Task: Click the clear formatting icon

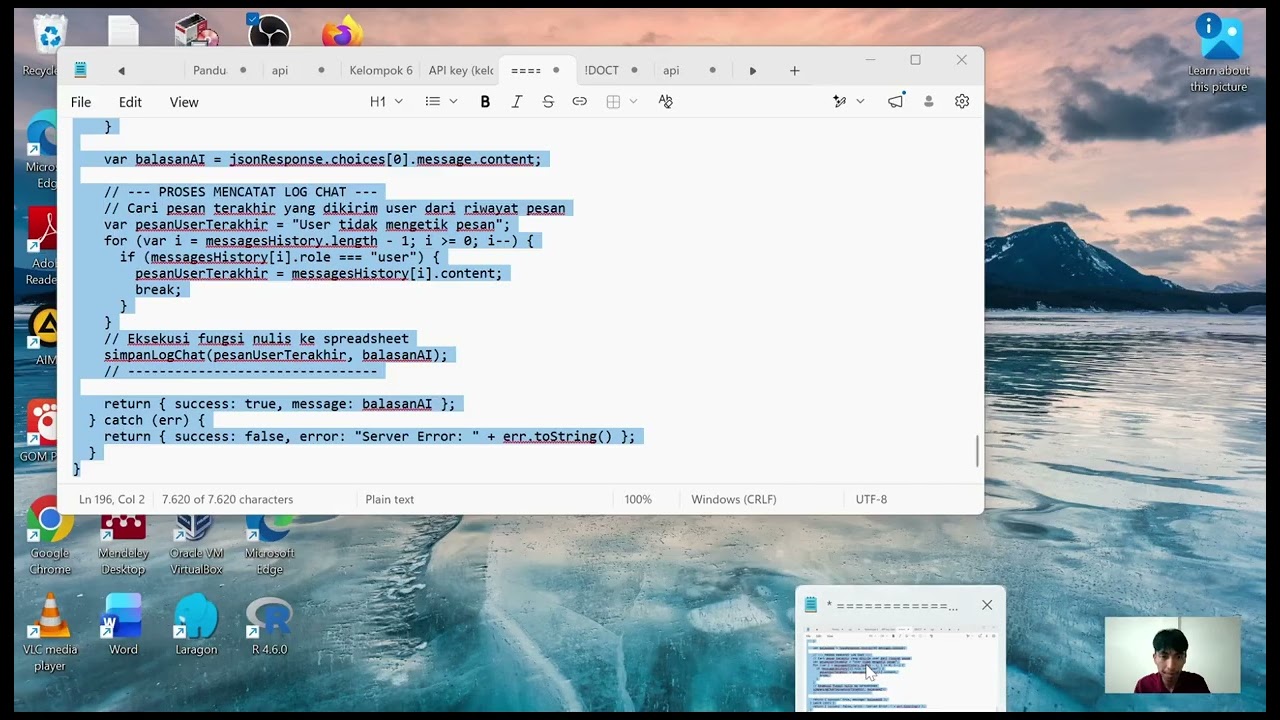Action: point(665,102)
